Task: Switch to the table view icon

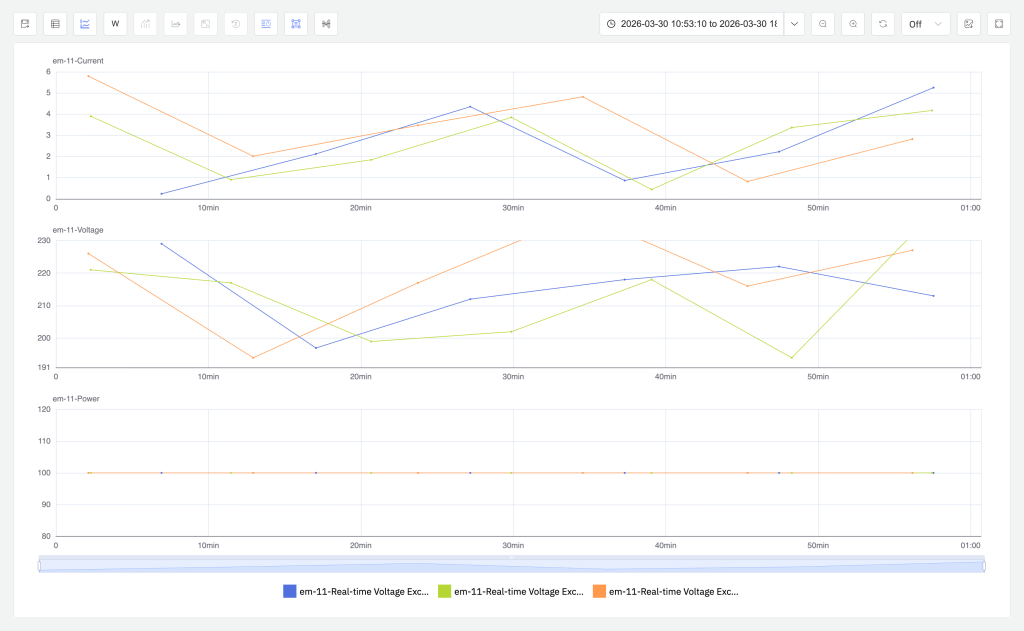Action: [x=55, y=24]
